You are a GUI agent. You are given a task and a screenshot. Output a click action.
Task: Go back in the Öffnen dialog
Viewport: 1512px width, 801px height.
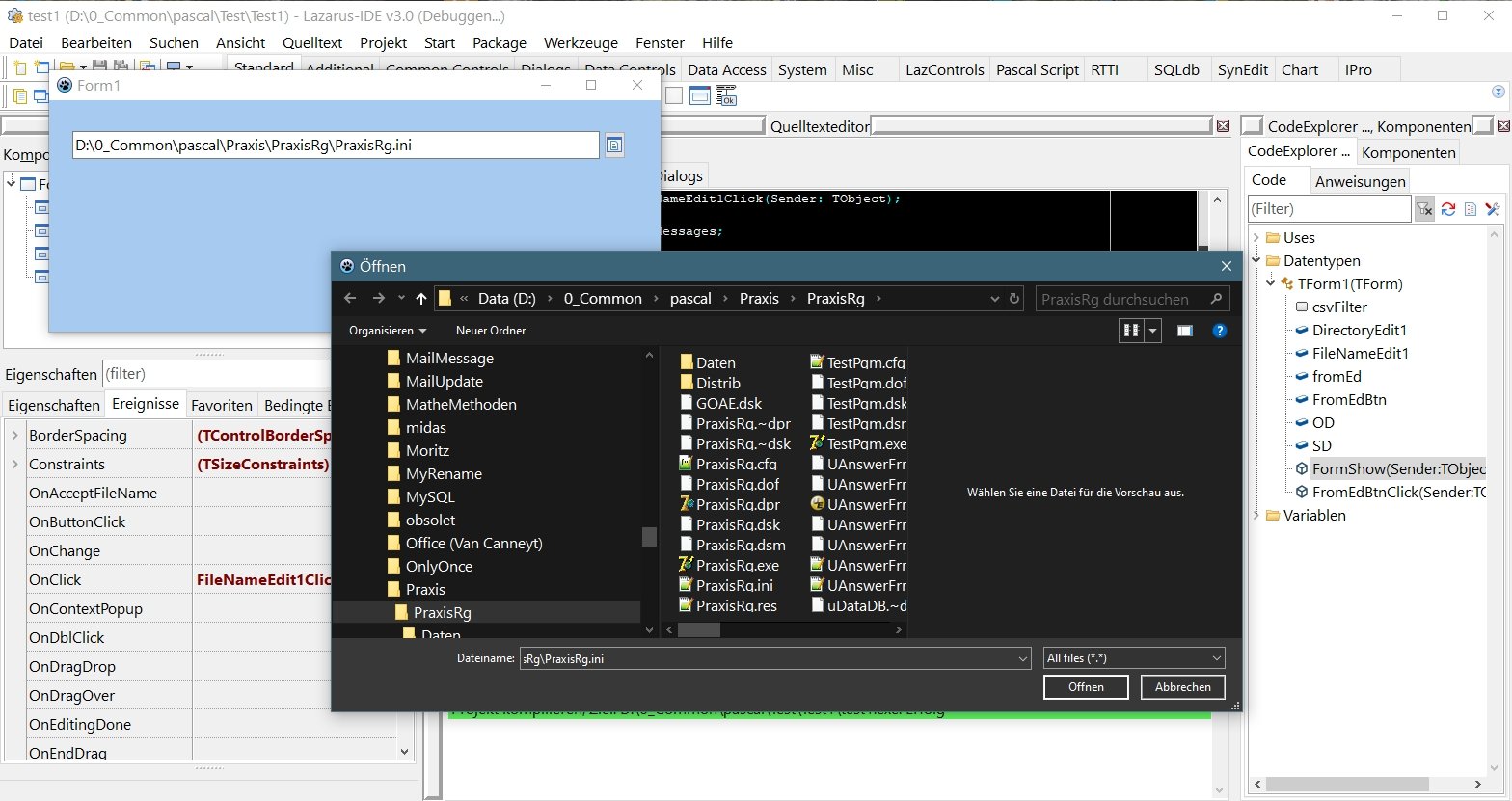click(350, 299)
